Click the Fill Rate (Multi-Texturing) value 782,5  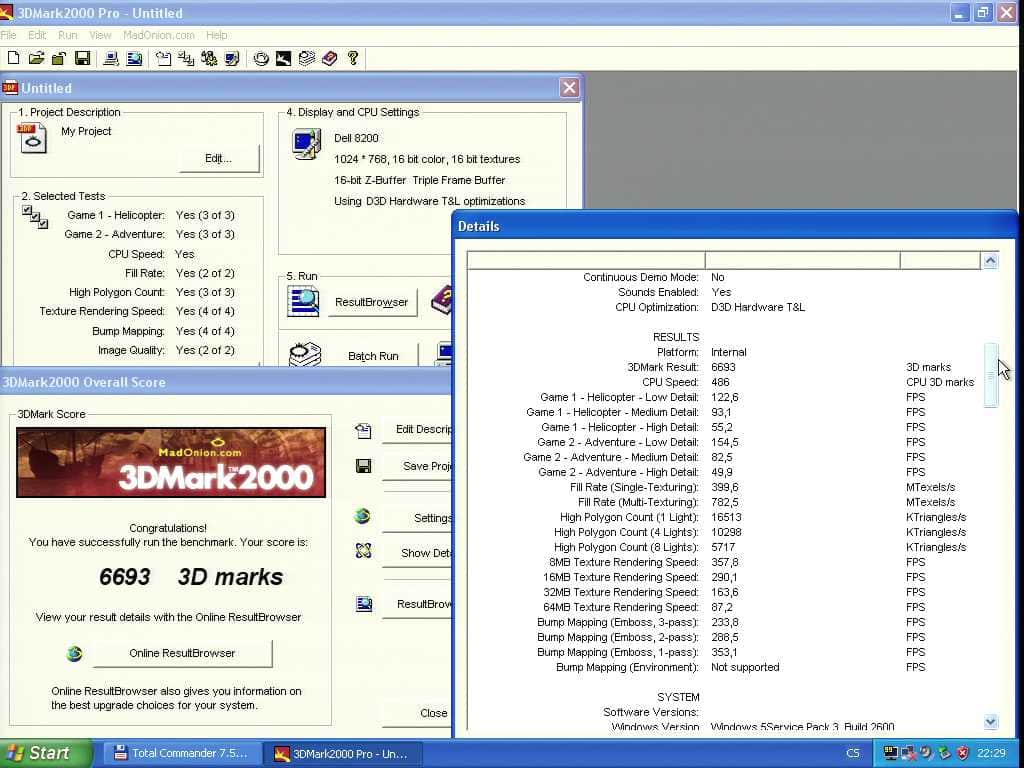pyautogui.click(x=725, y=502)
